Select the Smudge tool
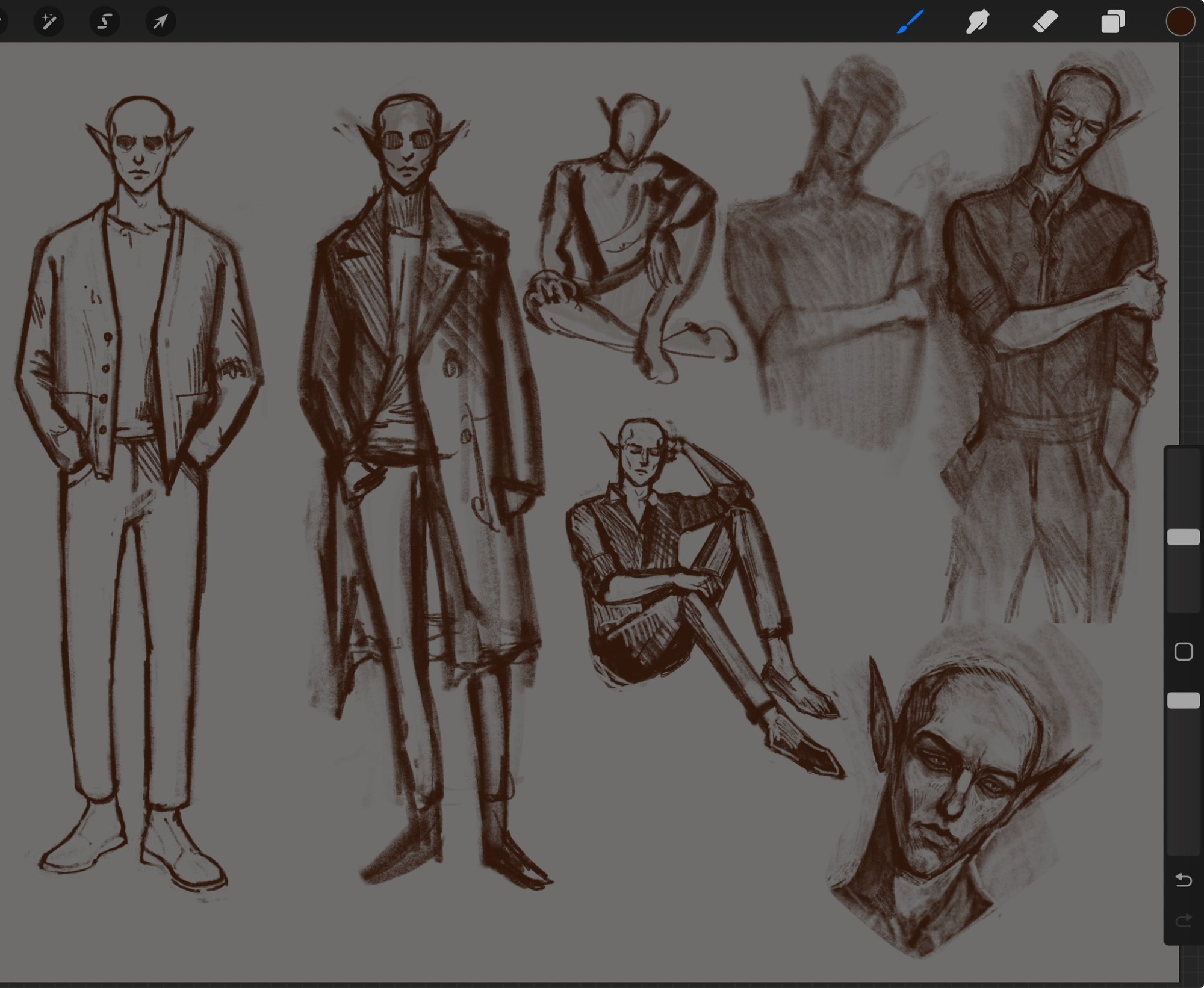The height and width of the screenshot is (988, 1204). click(x=978, y=22)
